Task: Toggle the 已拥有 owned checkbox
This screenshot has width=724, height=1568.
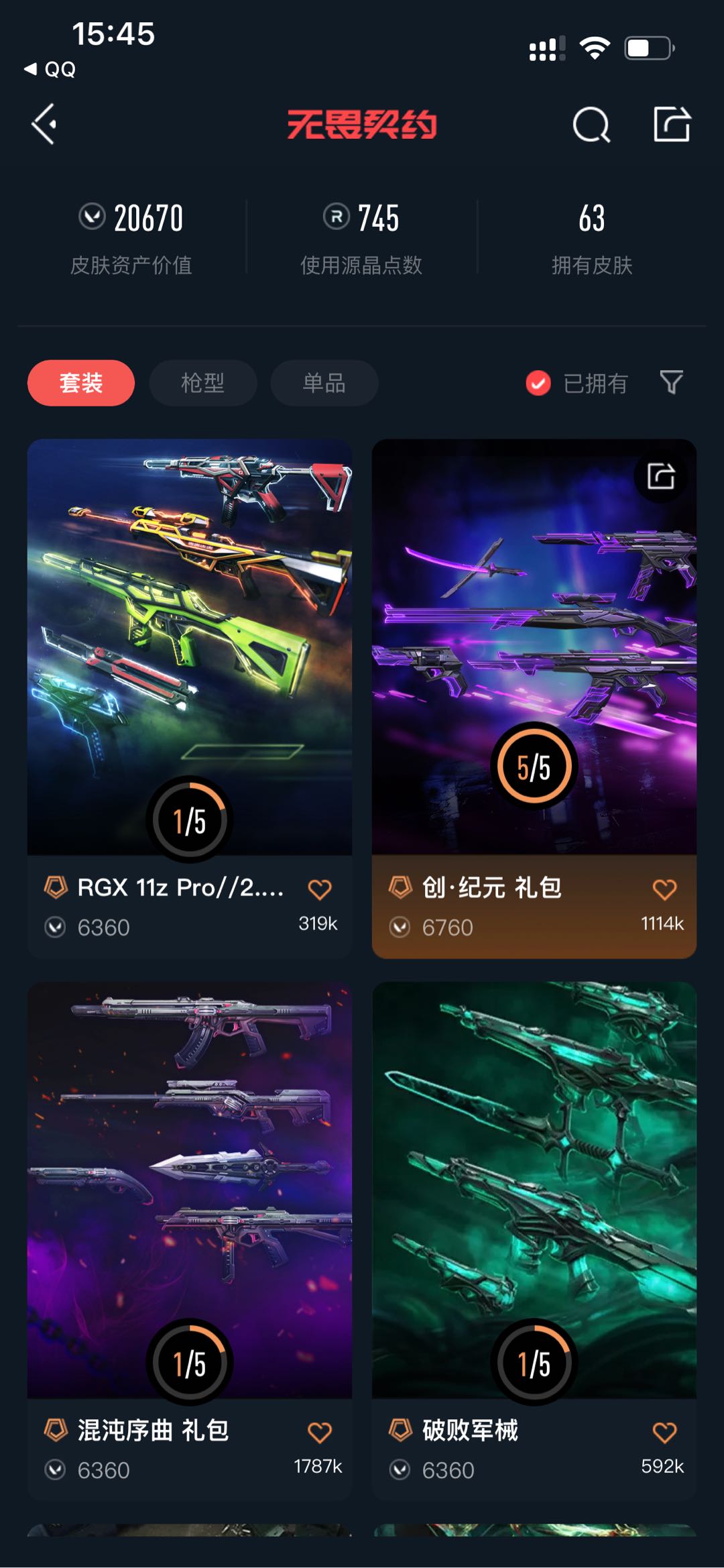Action: point(538,383)
